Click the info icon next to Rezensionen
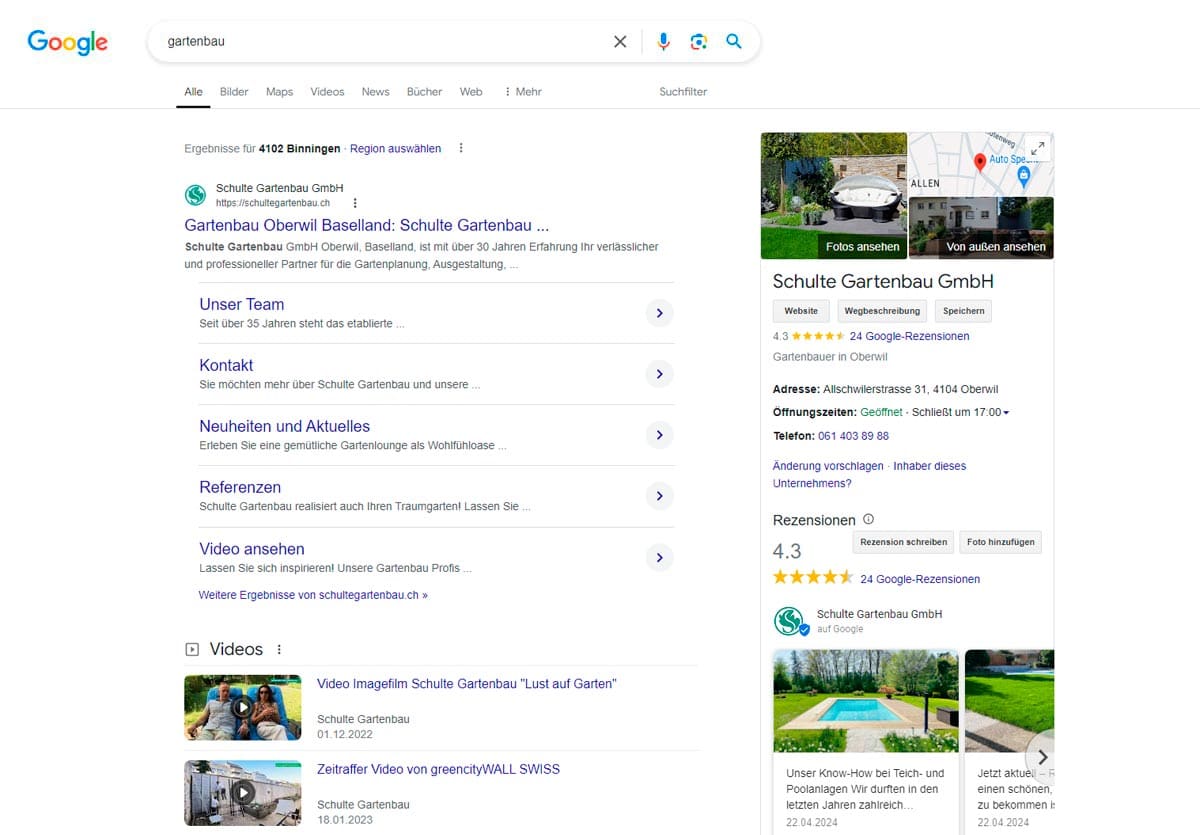This screenshot has height=835, width=1200. click(868, 520)
